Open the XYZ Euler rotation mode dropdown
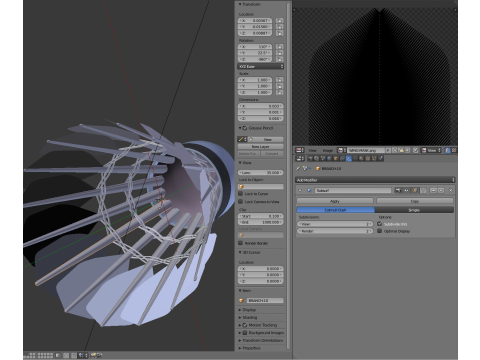This screenshot has width=480, height=360. click(x=261, y=66)
